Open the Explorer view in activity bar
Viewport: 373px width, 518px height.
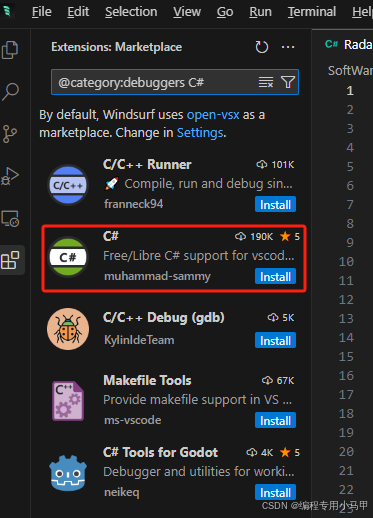(x=10, y=50)
